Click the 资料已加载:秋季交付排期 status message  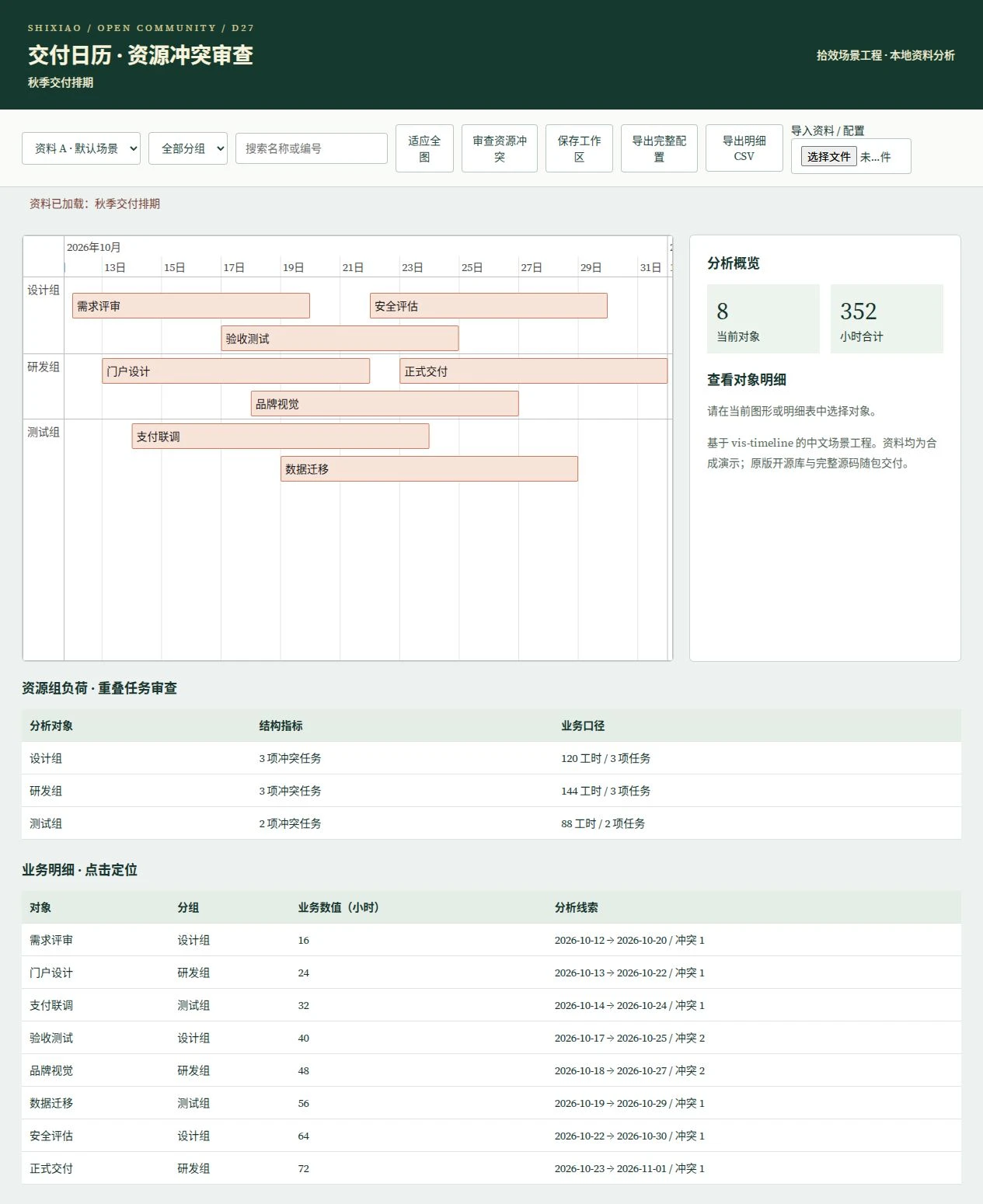pos(95,204)
